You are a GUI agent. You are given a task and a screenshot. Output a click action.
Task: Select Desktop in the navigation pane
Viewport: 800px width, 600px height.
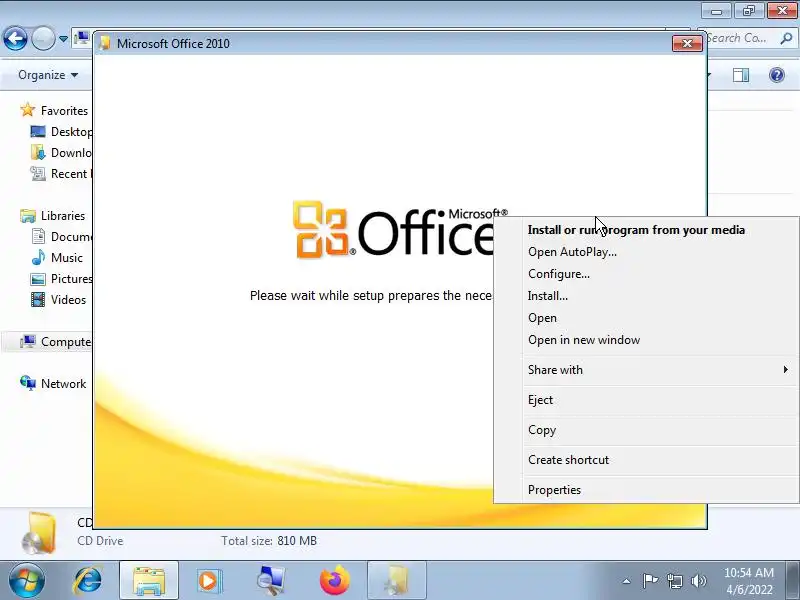coord(71,132)
